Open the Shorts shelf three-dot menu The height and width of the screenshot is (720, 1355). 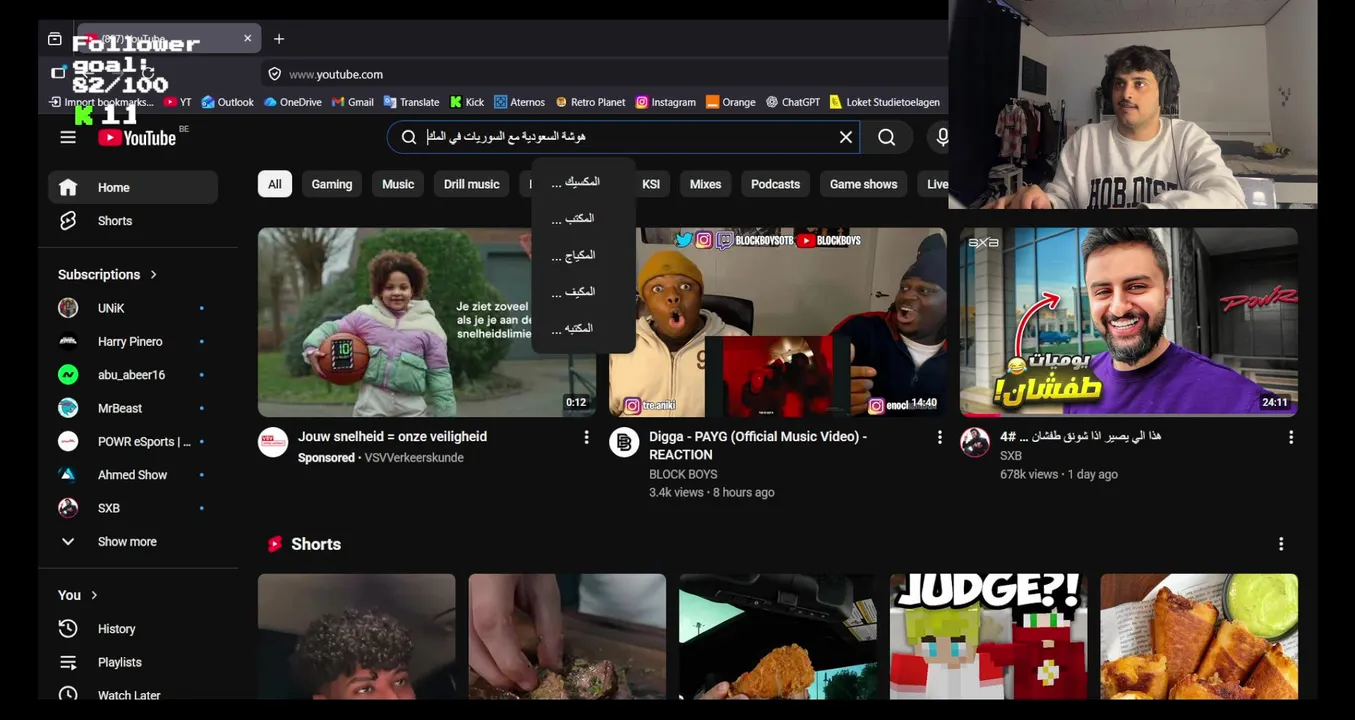[x=1281, y=544]
